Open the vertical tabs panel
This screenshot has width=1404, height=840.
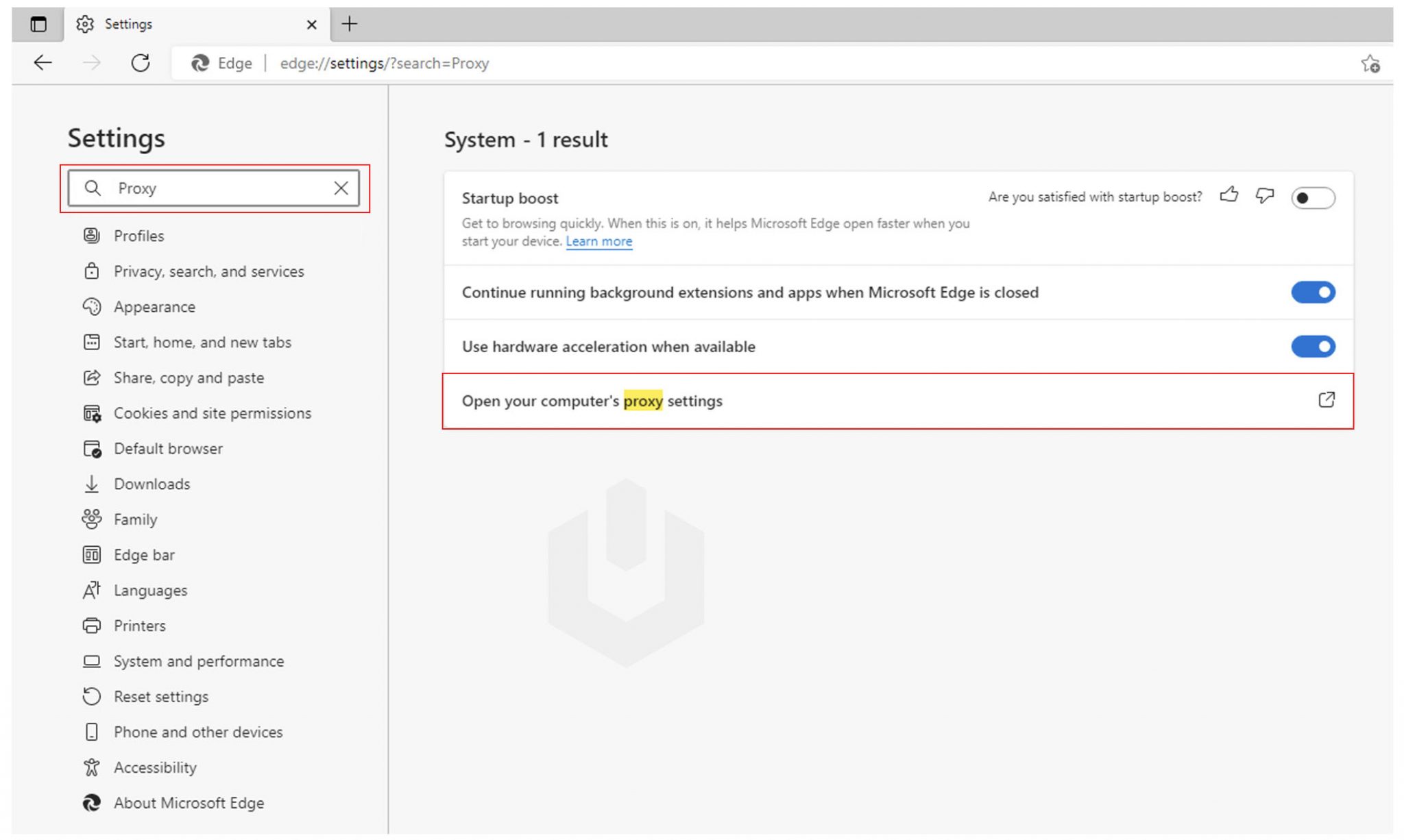coord(38,23)
